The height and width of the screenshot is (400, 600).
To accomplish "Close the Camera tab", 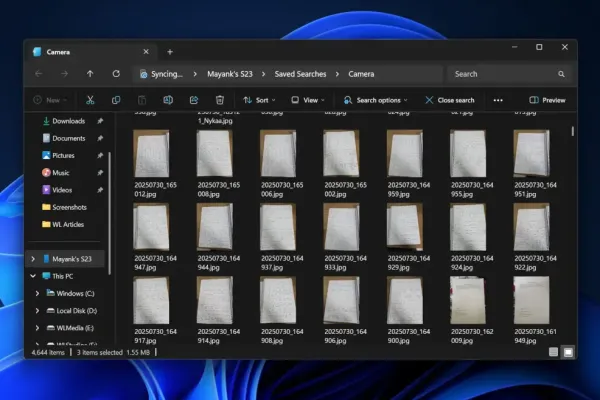I will 146,52.
